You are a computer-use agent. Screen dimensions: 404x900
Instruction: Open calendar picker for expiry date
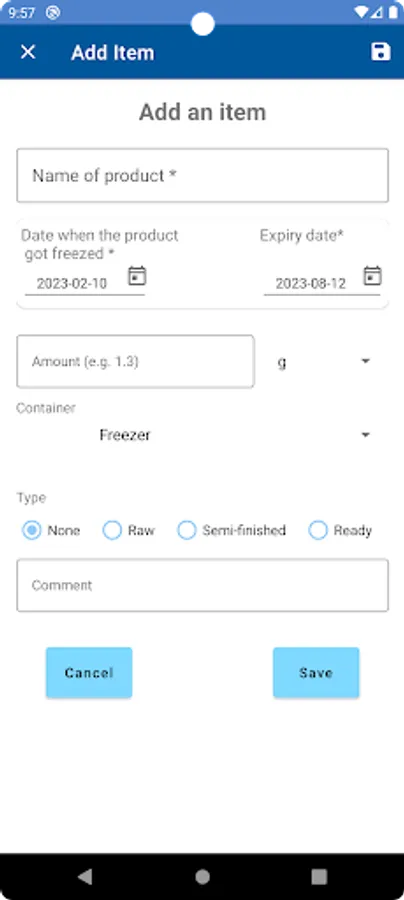pos(372,276)
